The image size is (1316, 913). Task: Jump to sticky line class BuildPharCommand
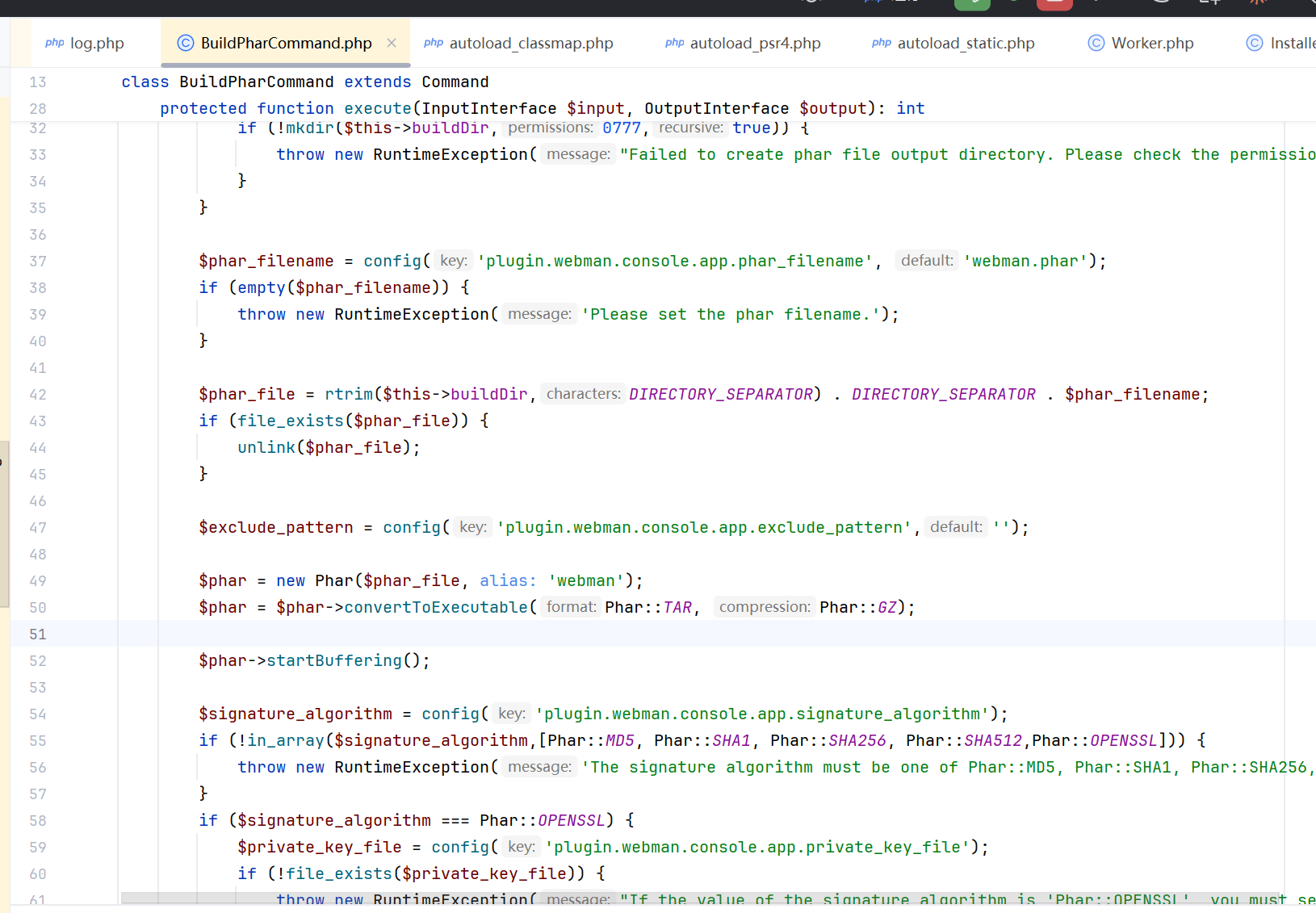(x=304, y=82)
